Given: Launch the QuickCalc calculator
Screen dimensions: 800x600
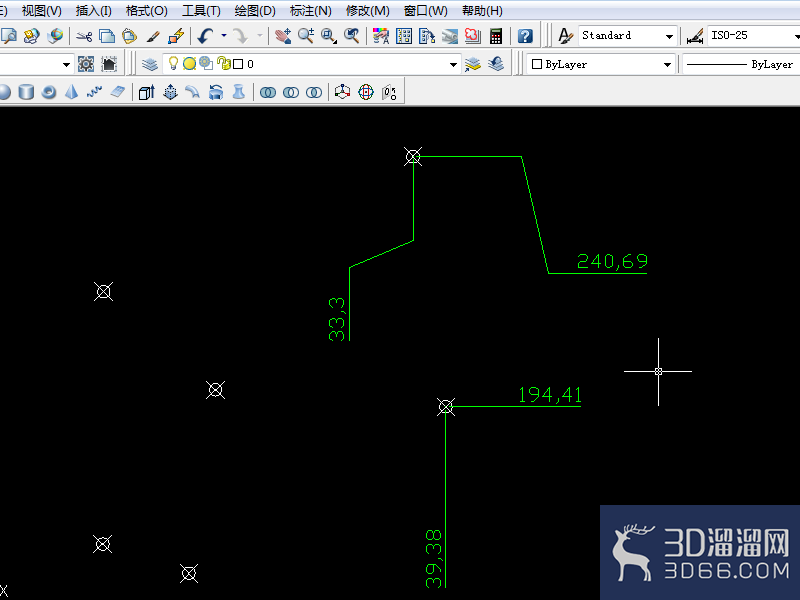Looking at the screenshot, I should click(496, 36).
